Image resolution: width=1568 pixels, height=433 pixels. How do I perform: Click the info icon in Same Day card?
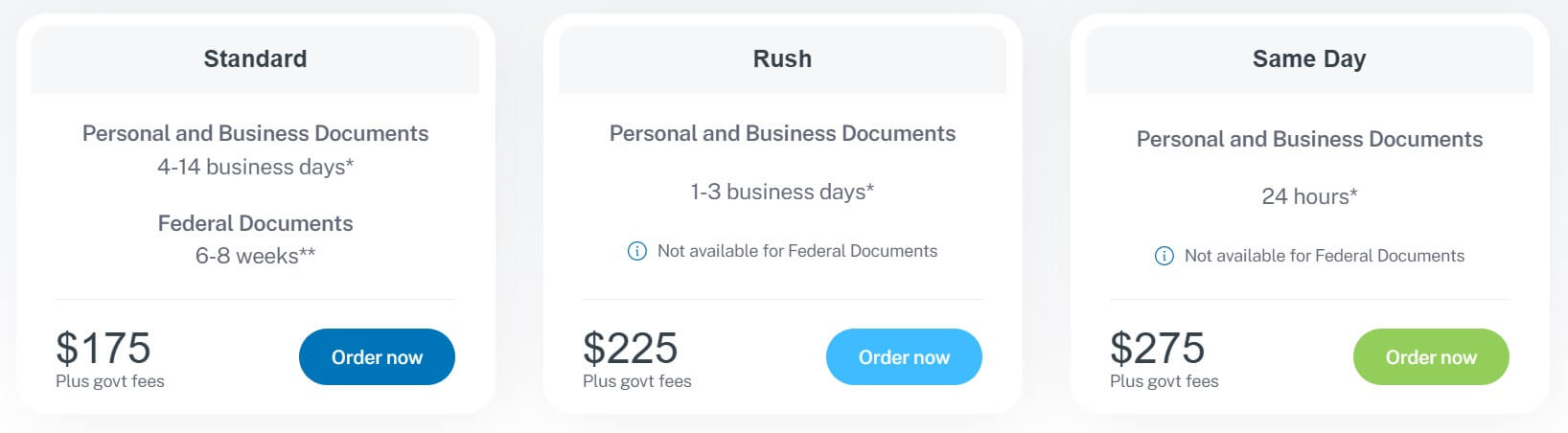[x=1164, y=257]
